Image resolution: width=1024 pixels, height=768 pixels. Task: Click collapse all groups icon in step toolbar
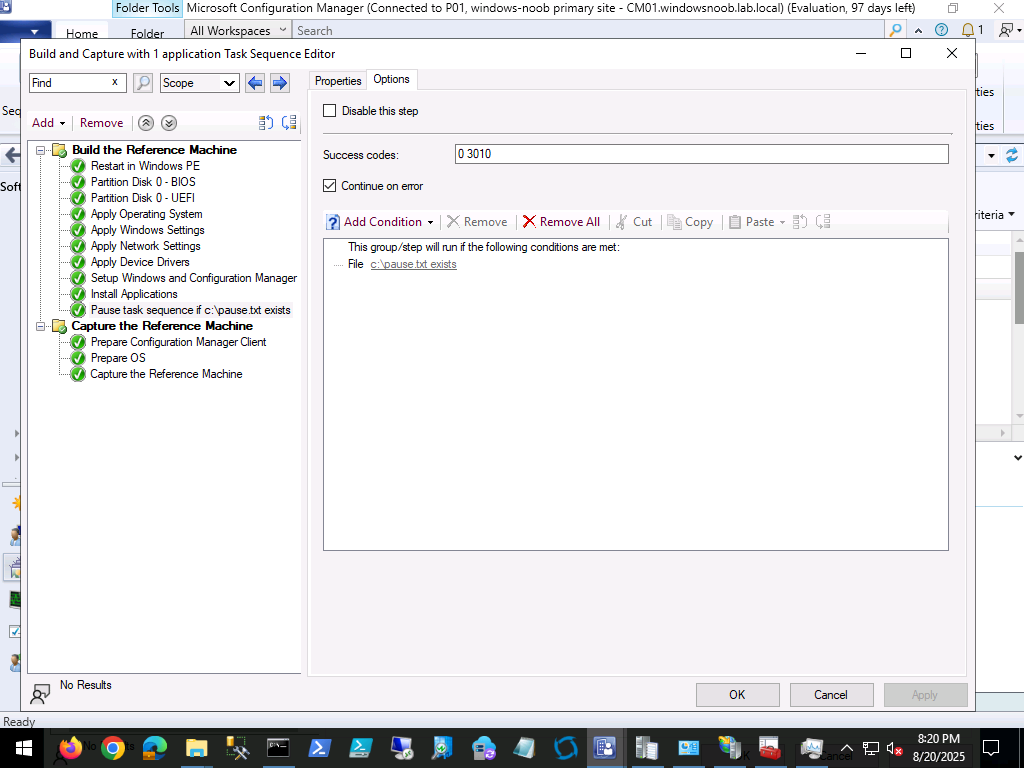289,123
